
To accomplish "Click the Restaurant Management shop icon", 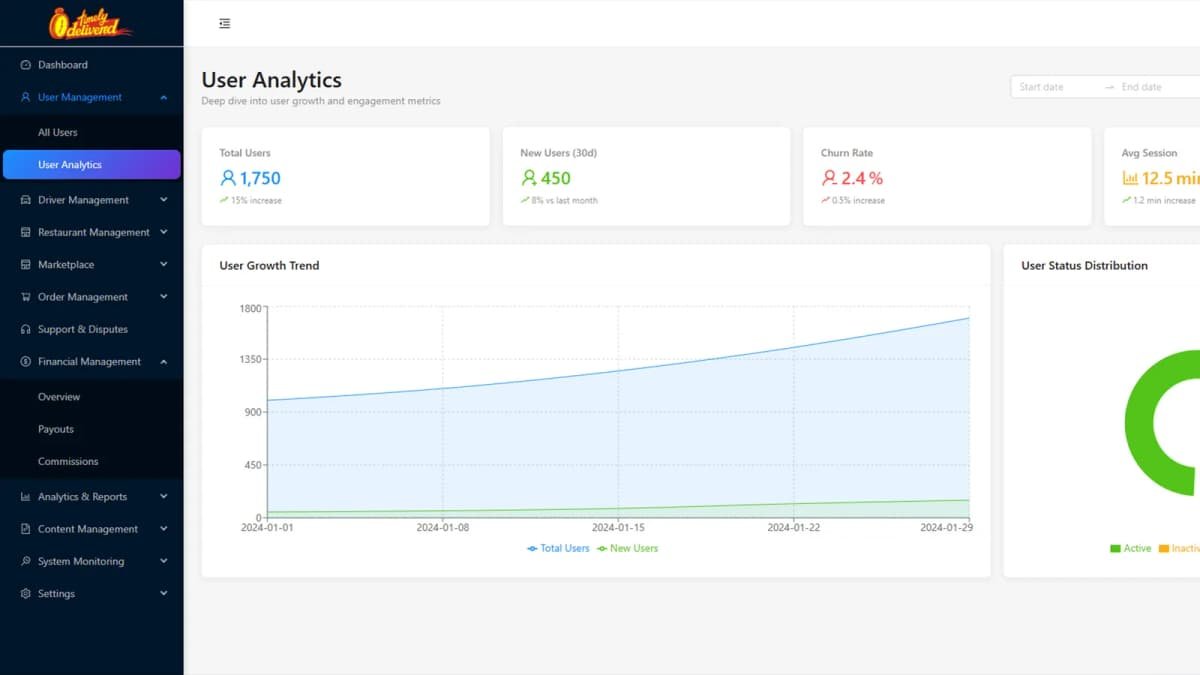I will pos(26,232).
